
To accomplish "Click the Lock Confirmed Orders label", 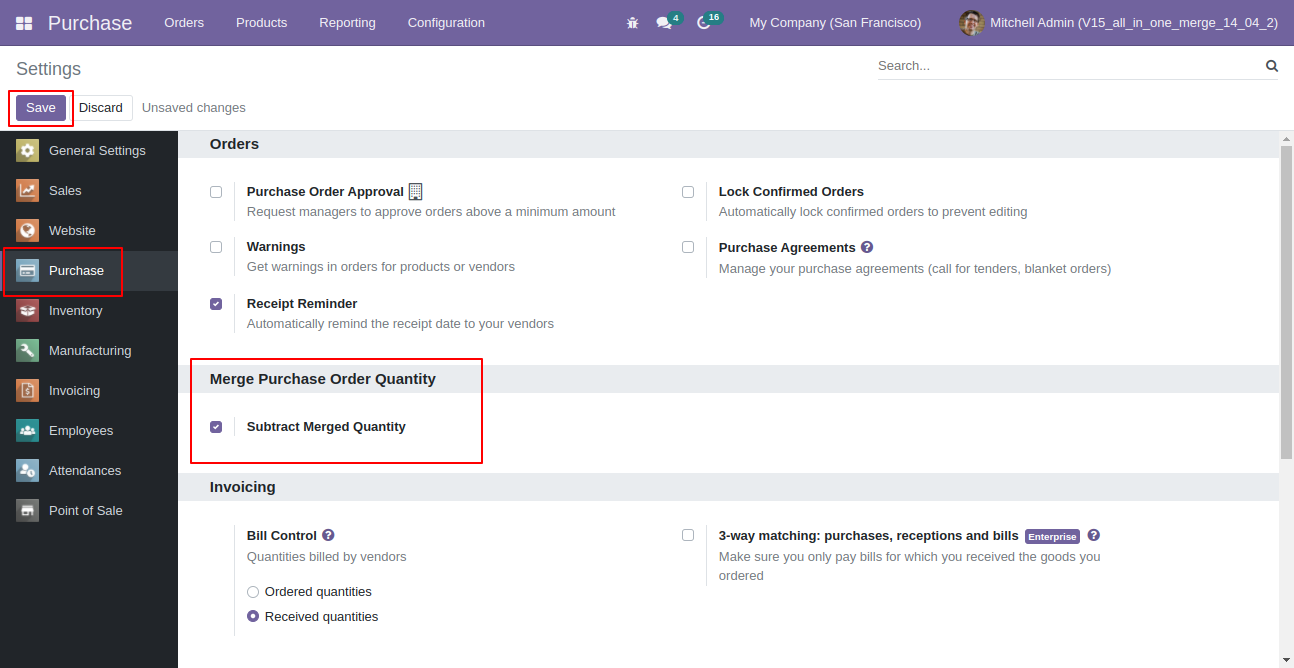I will (791, 192).
